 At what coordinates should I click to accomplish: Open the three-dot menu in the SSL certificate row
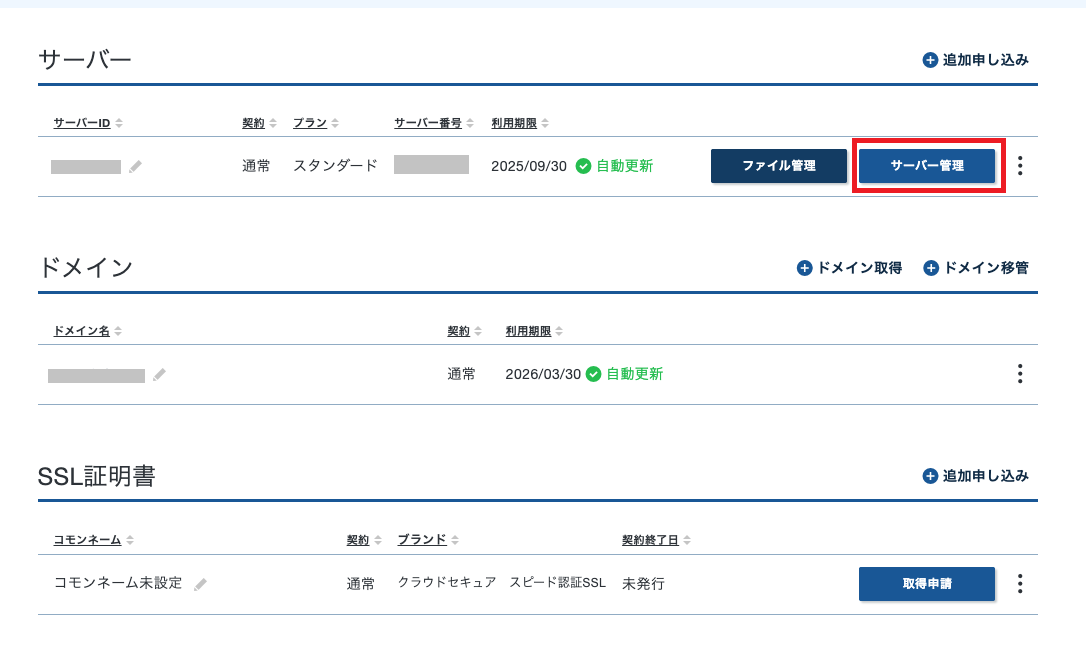point(1020,583)
